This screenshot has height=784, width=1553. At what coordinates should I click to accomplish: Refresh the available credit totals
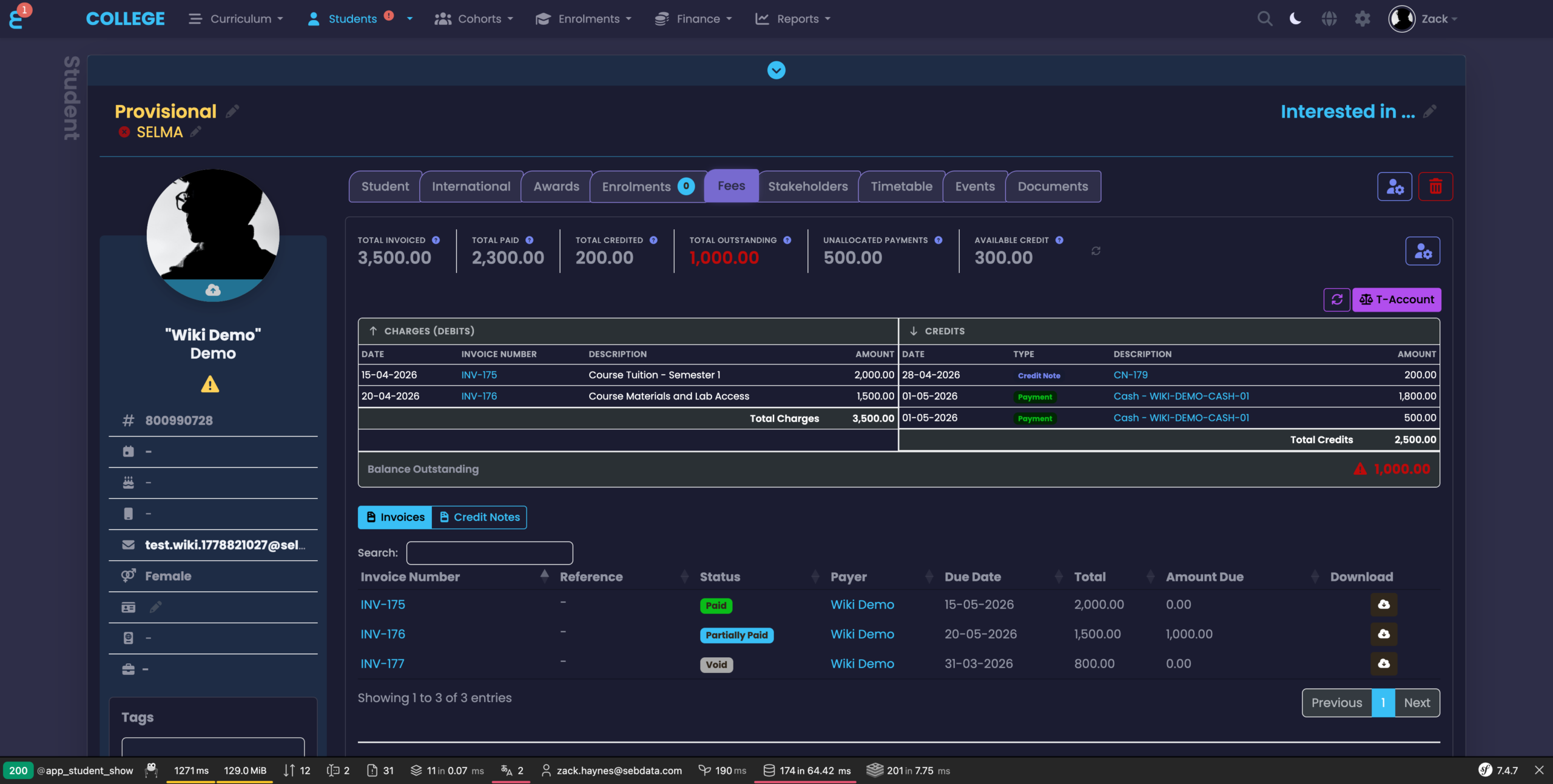coord(1096,251)
